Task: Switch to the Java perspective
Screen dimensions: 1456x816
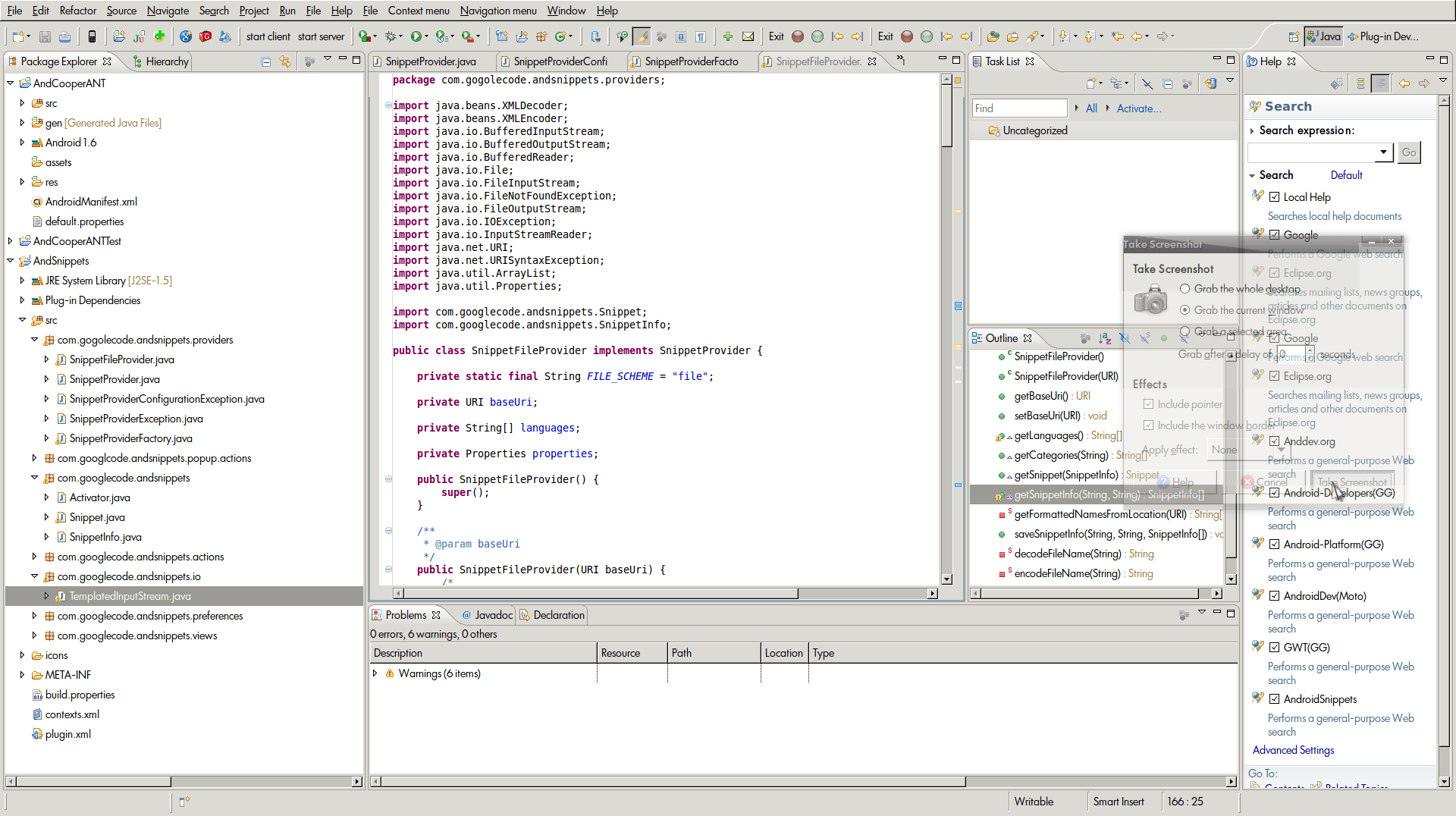Action: click(1323, 36)
